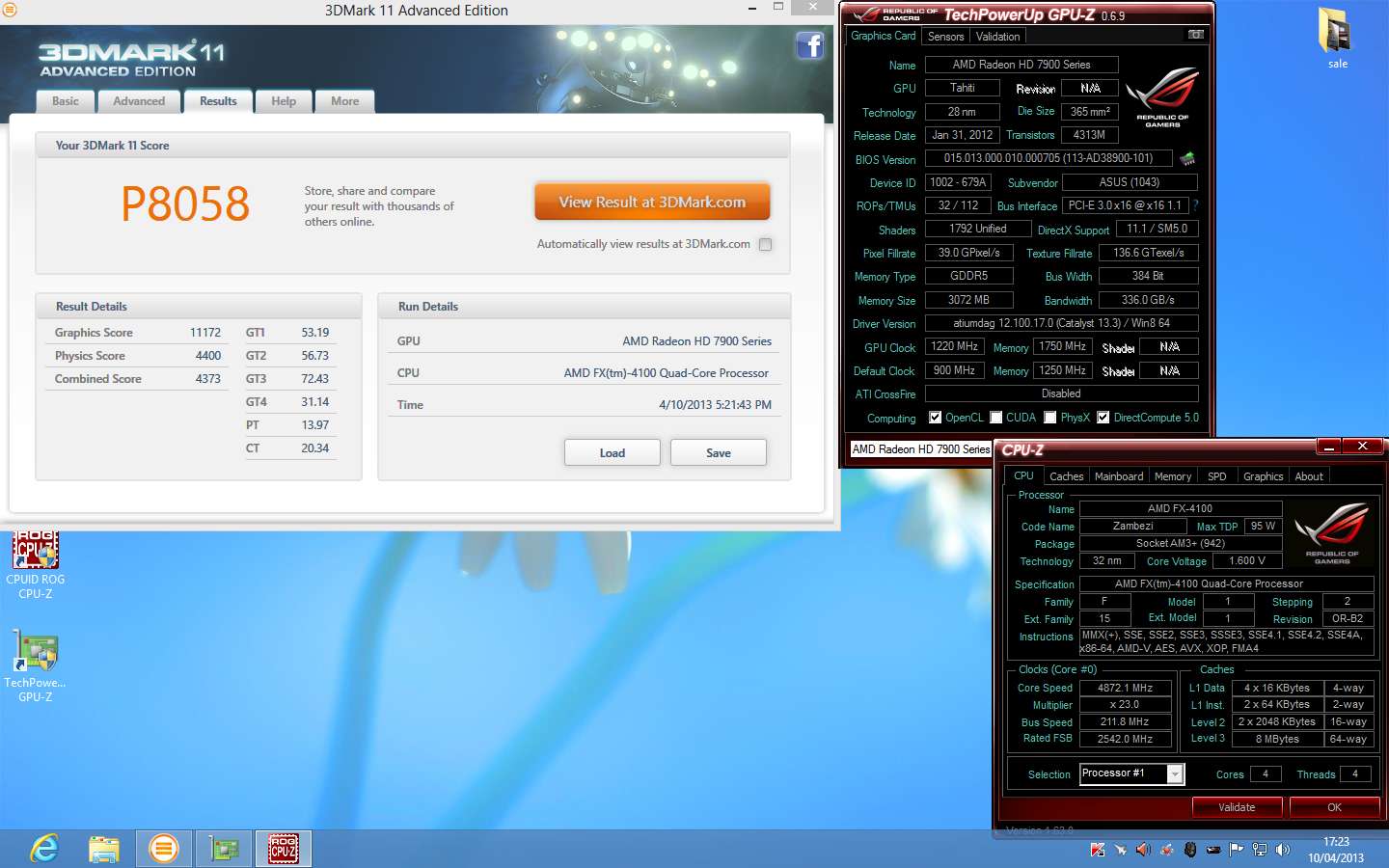Click the BIOS save chip icon
Viewport: 1389px width, 868px height.
pos(1187,158)
